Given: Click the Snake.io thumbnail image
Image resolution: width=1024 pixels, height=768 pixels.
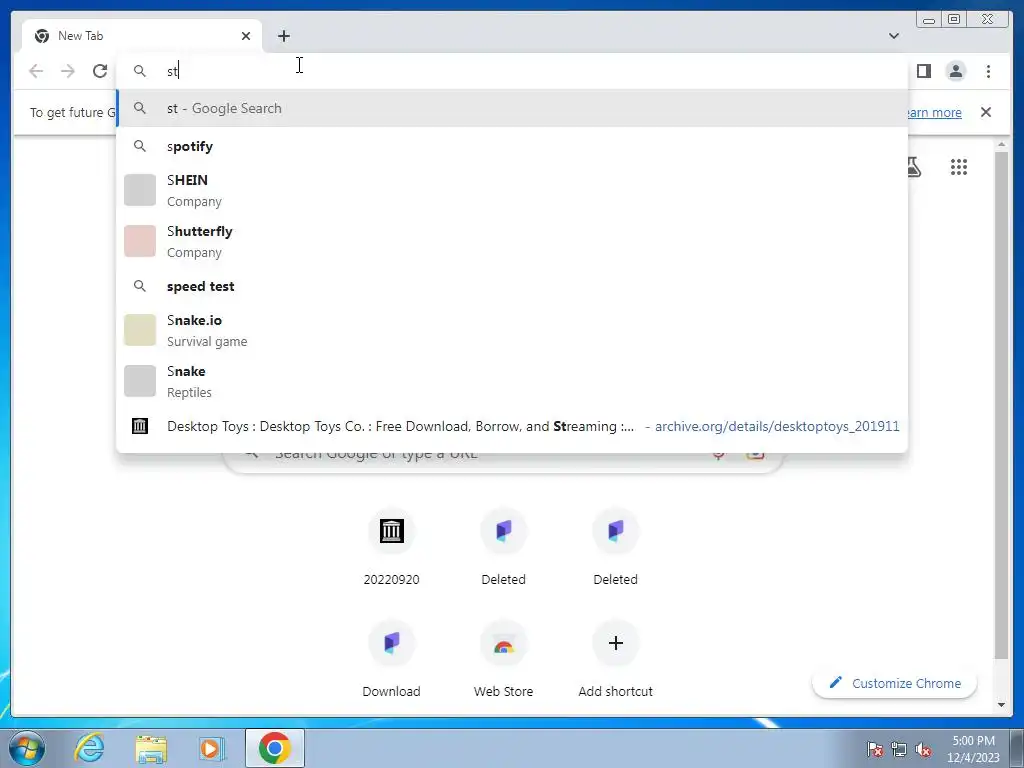Looking at the screenshot, I should click(140, 330).
